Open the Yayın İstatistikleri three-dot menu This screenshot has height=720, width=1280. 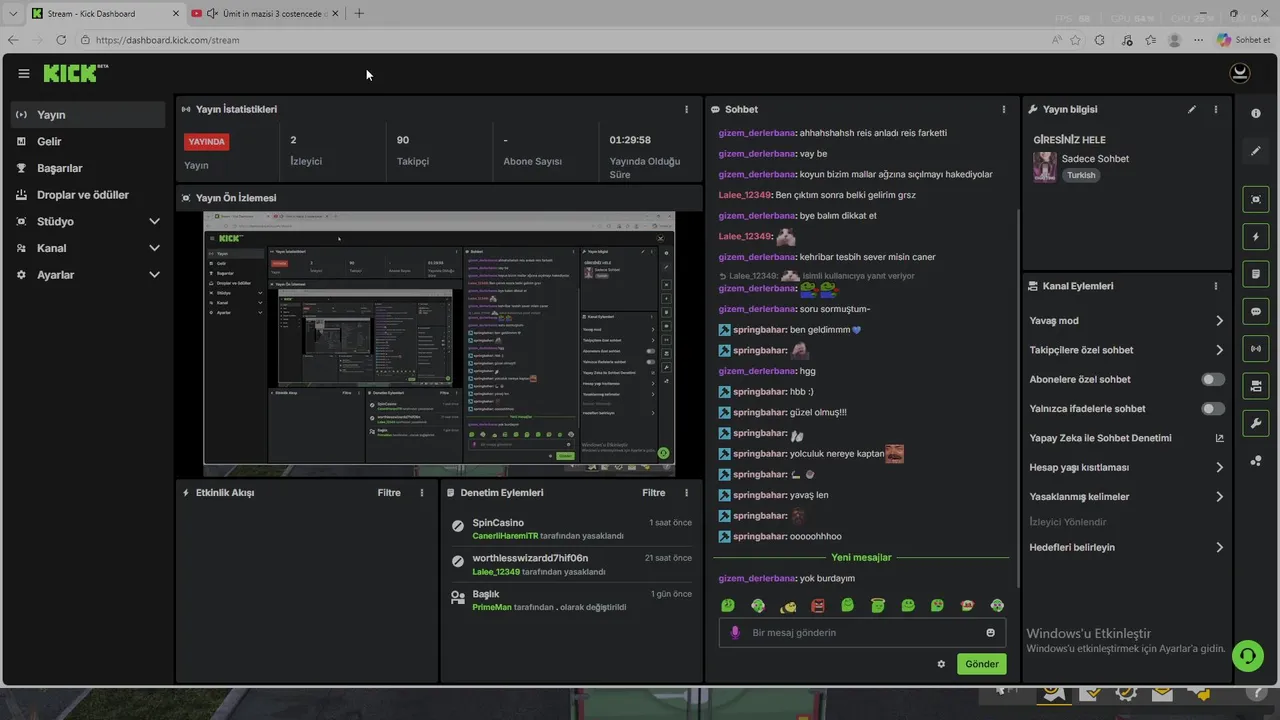click(686, 109)
